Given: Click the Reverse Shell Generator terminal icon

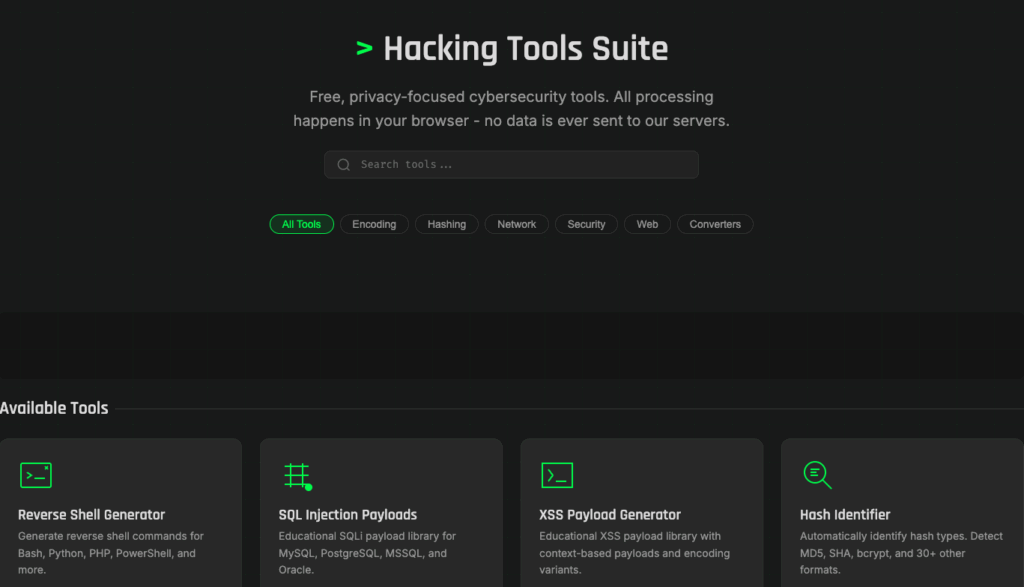Looking at the screenshot, I should point(36,475).
